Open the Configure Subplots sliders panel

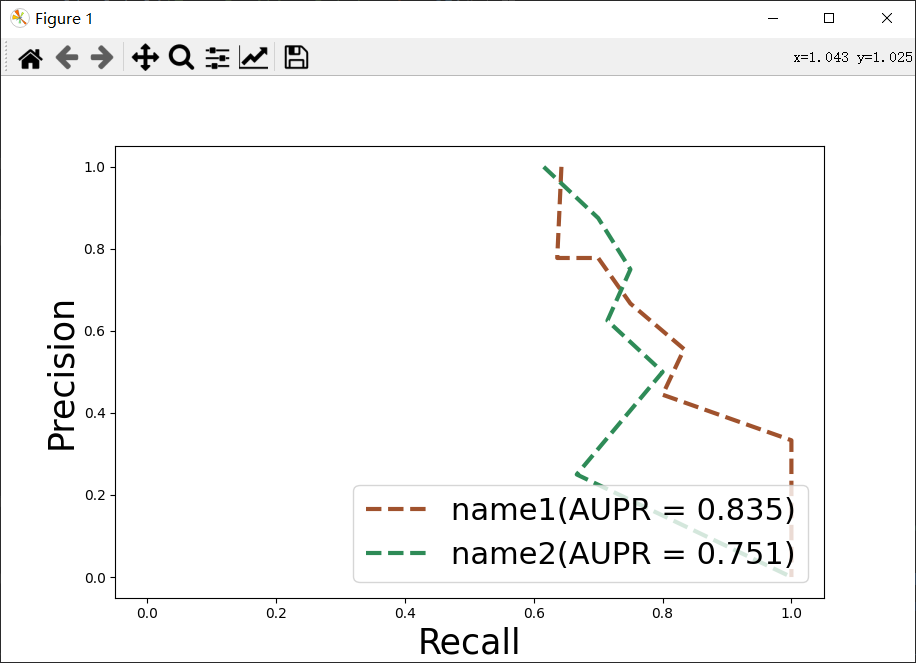coord(217,57)
